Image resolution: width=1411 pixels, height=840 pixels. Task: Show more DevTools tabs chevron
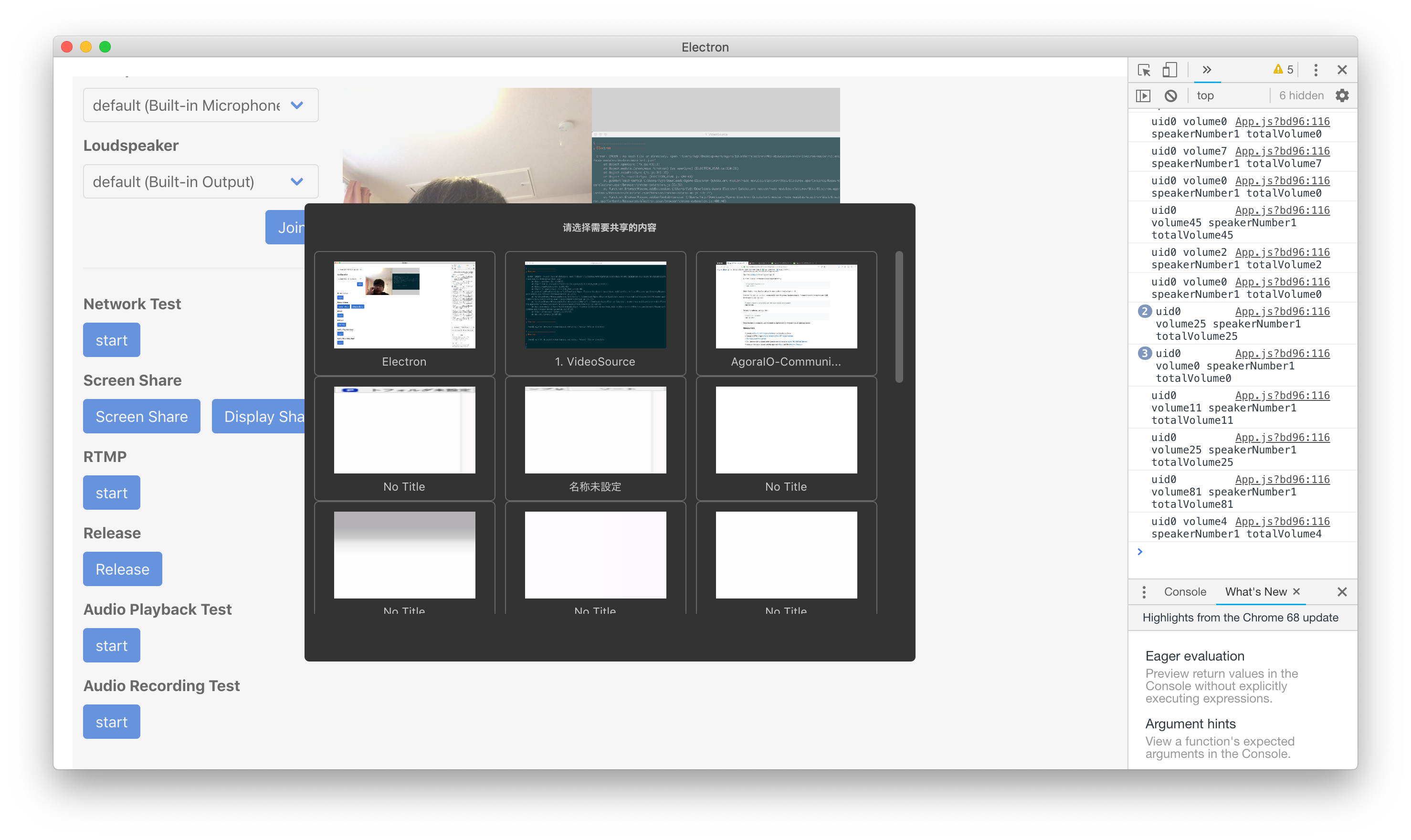[x=1207, y=70]
